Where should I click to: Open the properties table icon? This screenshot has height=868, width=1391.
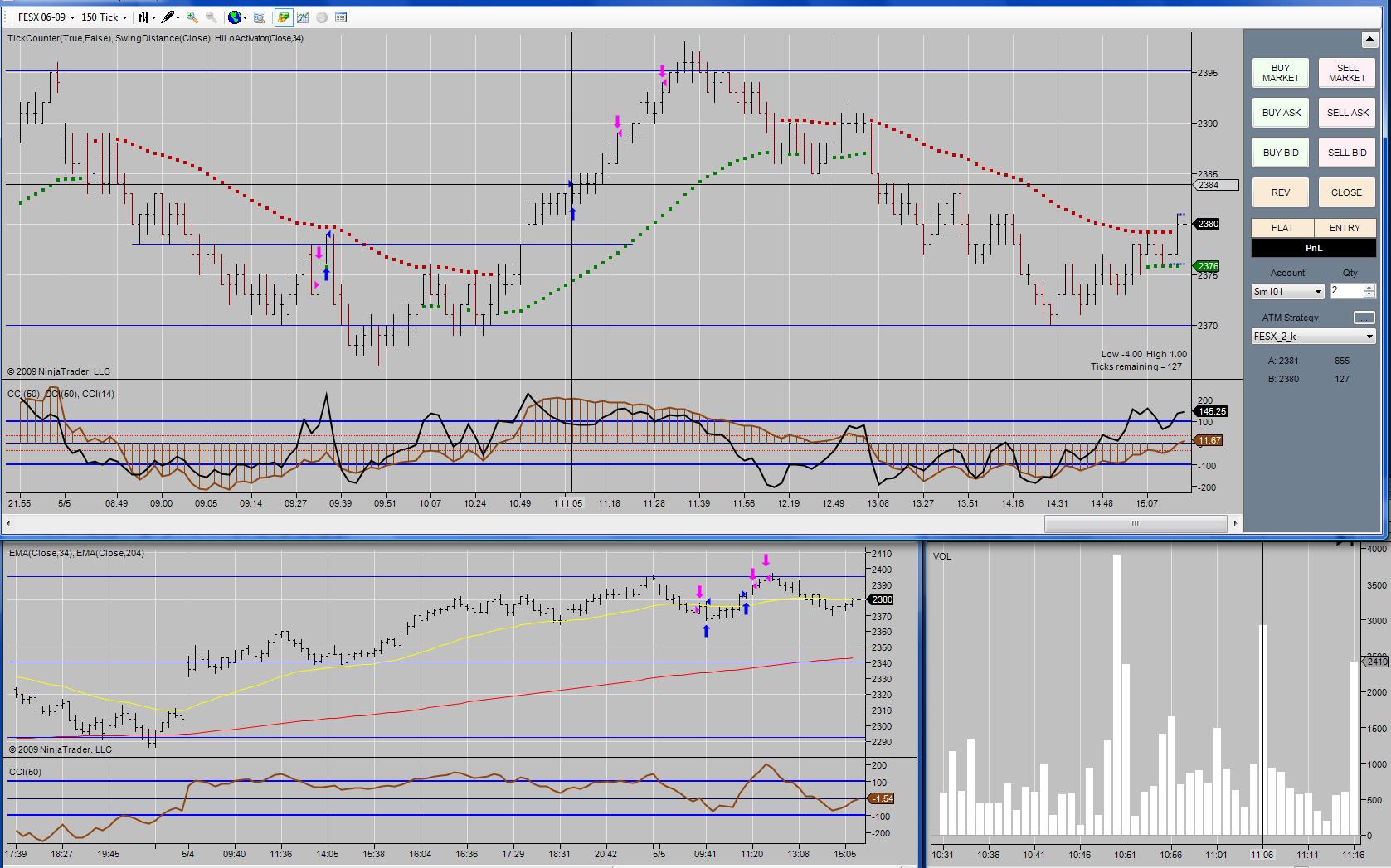pos(341,17)
